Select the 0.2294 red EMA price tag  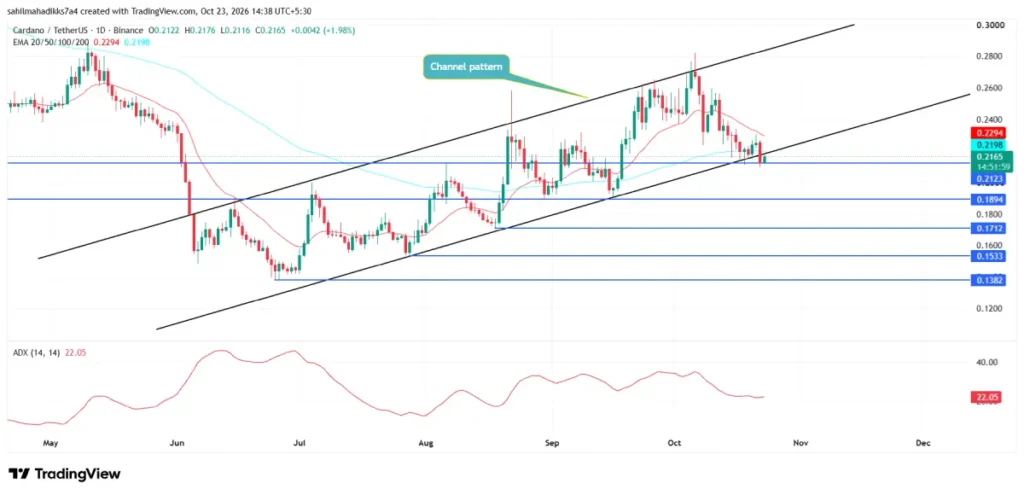tap(987, 133)
